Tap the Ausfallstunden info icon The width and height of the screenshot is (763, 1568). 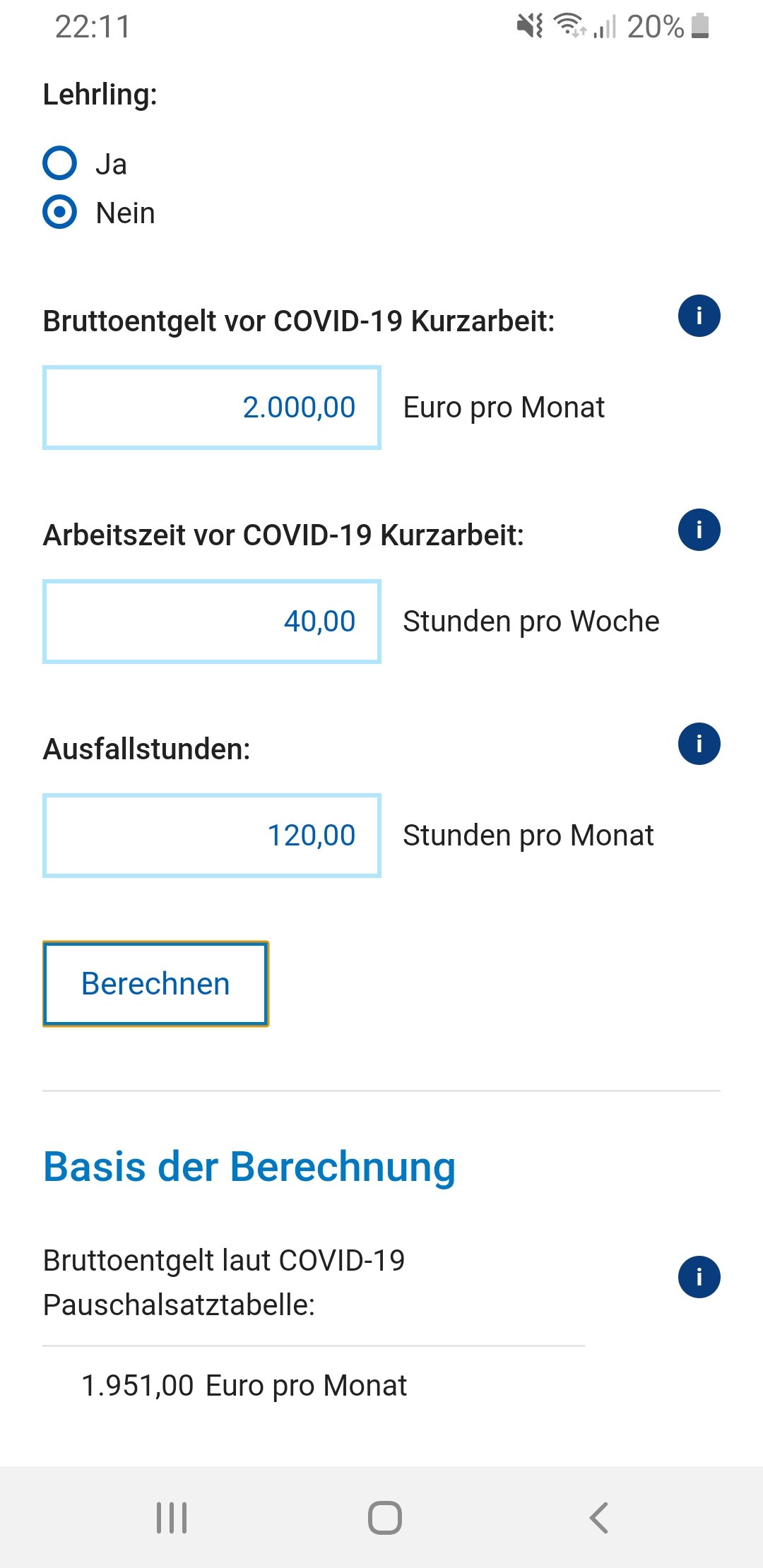(699, 744)
